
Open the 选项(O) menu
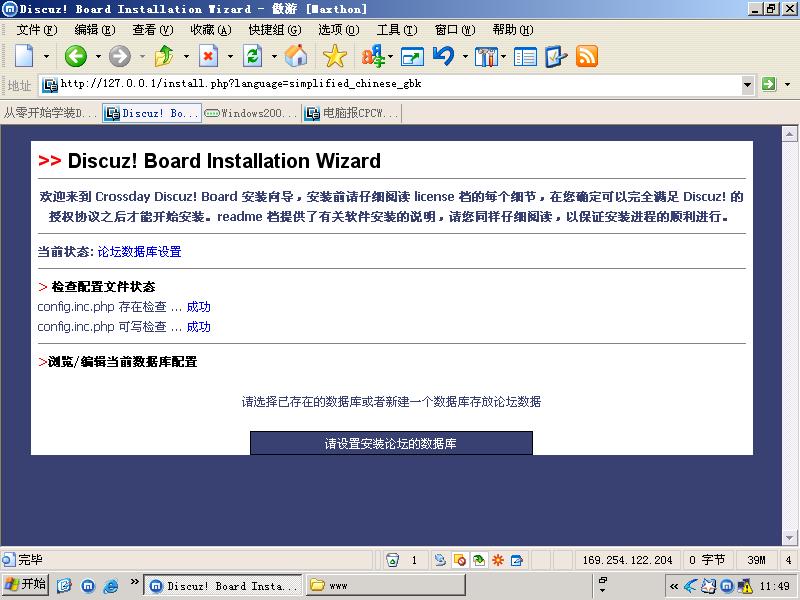click(339, 30)
